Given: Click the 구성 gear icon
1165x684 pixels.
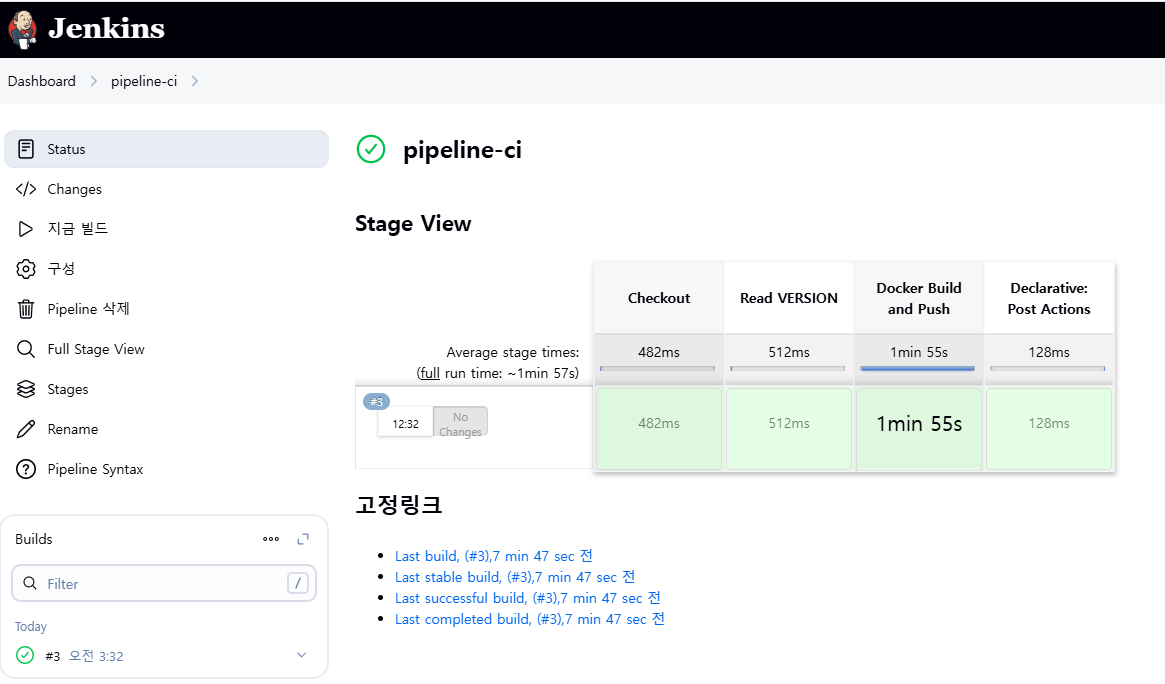Looking at the screenshot, I should coord(26,269).
